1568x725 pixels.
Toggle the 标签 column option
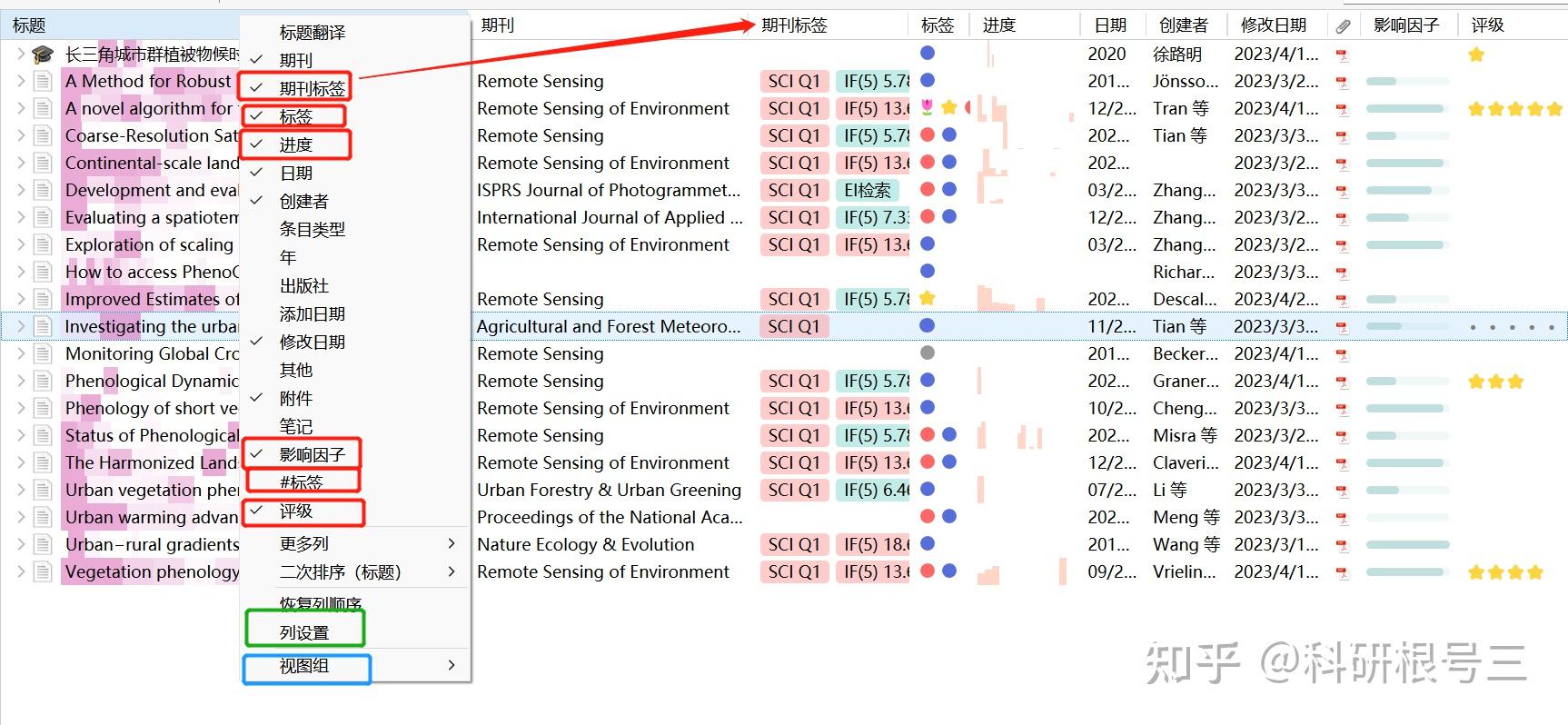tap(355, 116)
